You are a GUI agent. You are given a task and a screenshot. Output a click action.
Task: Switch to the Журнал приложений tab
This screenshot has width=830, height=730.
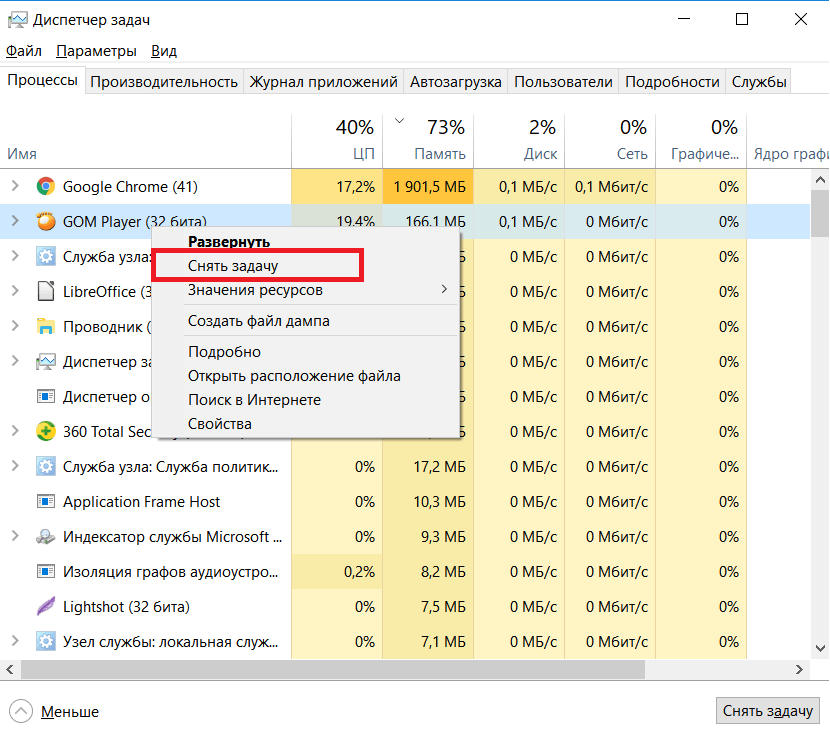pos(323,82)
